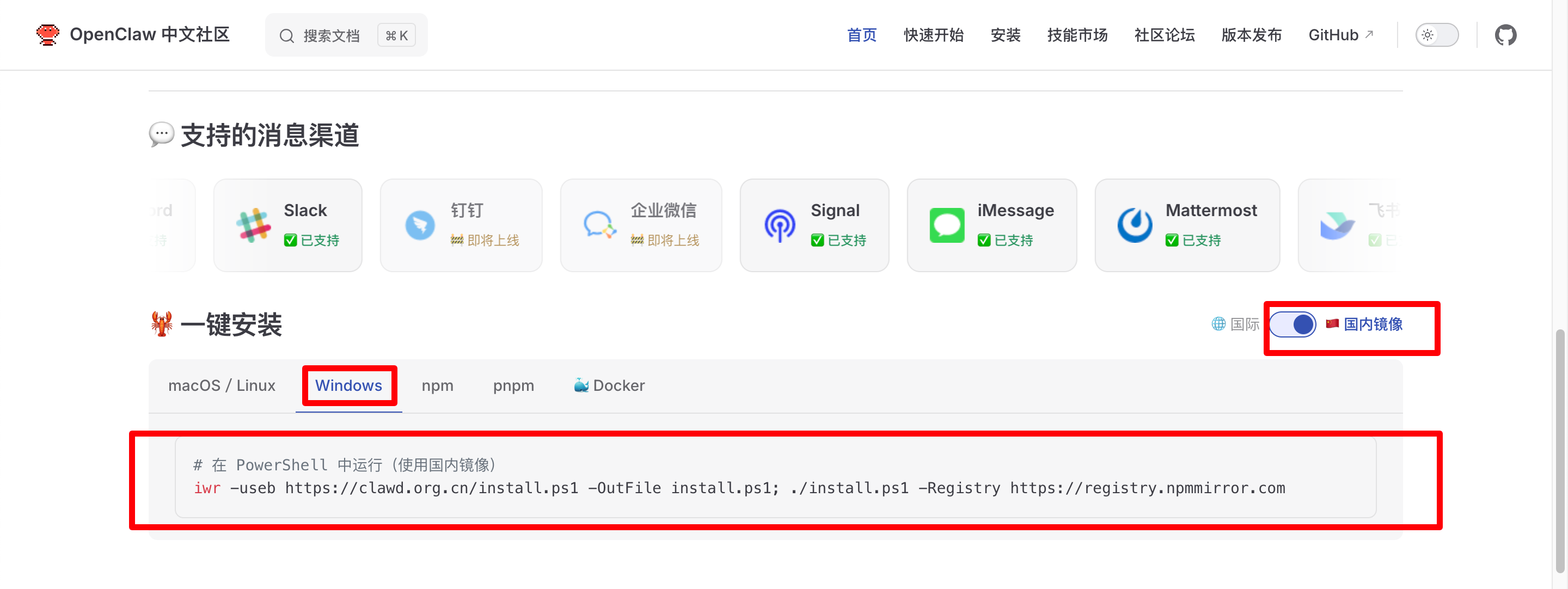
Task: Switch to the macOS / Linux tab
Action: 222,386
